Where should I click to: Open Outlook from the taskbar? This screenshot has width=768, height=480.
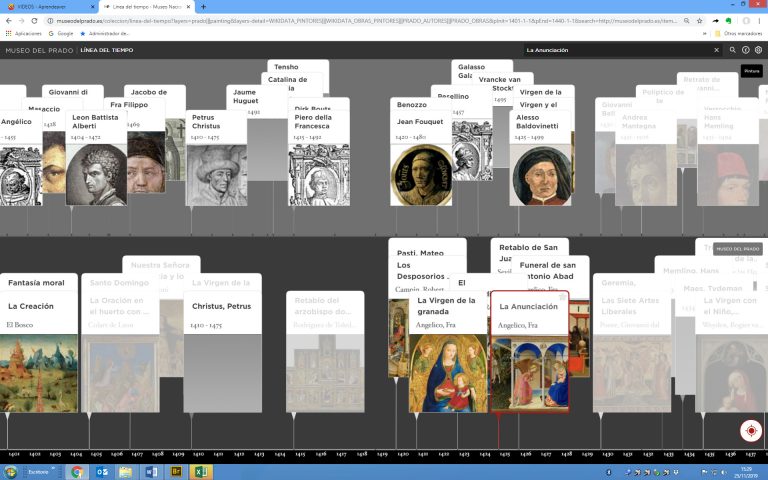[x=102, y=472]
